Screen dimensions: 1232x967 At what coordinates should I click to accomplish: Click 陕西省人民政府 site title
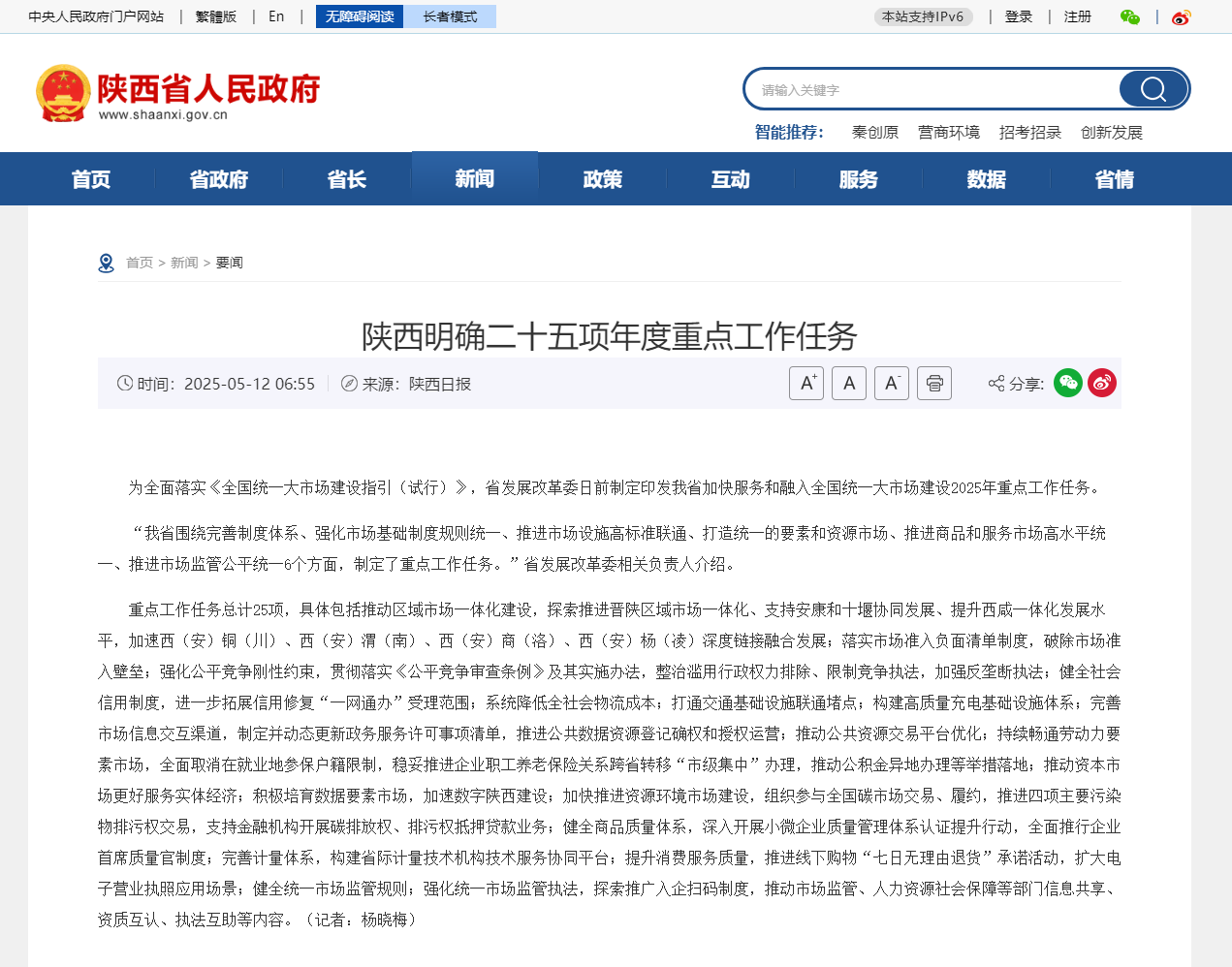pos(208,89)
